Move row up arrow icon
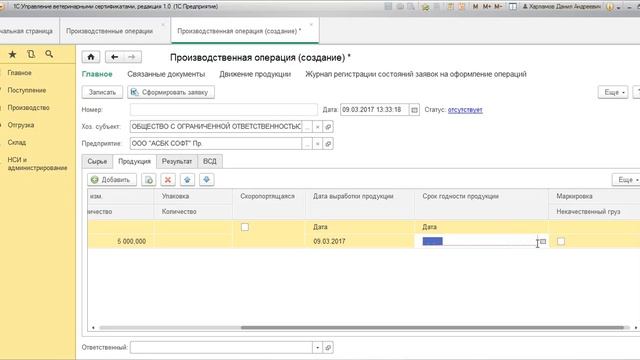The height and width of the screenshot is (360, 640). click(187, 180)
